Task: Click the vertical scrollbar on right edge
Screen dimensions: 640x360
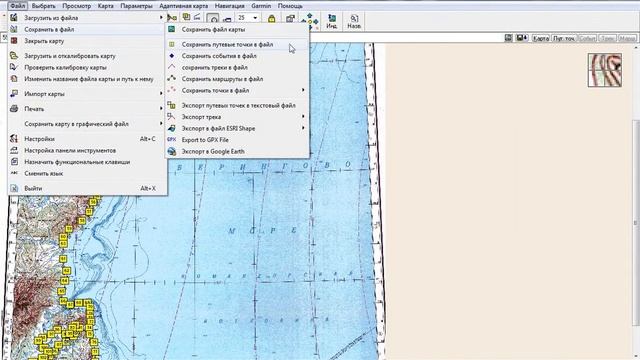Action: 637,222
